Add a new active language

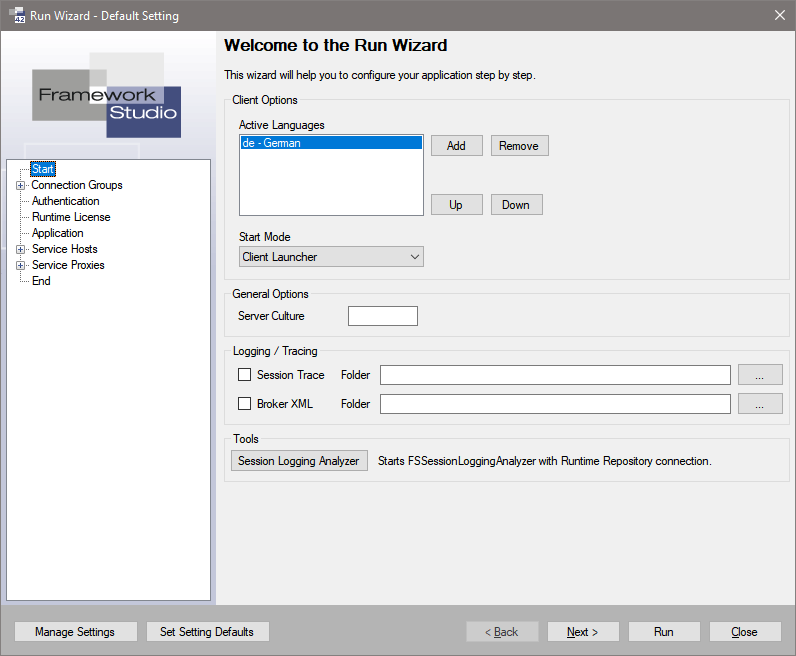pos(456,146)
